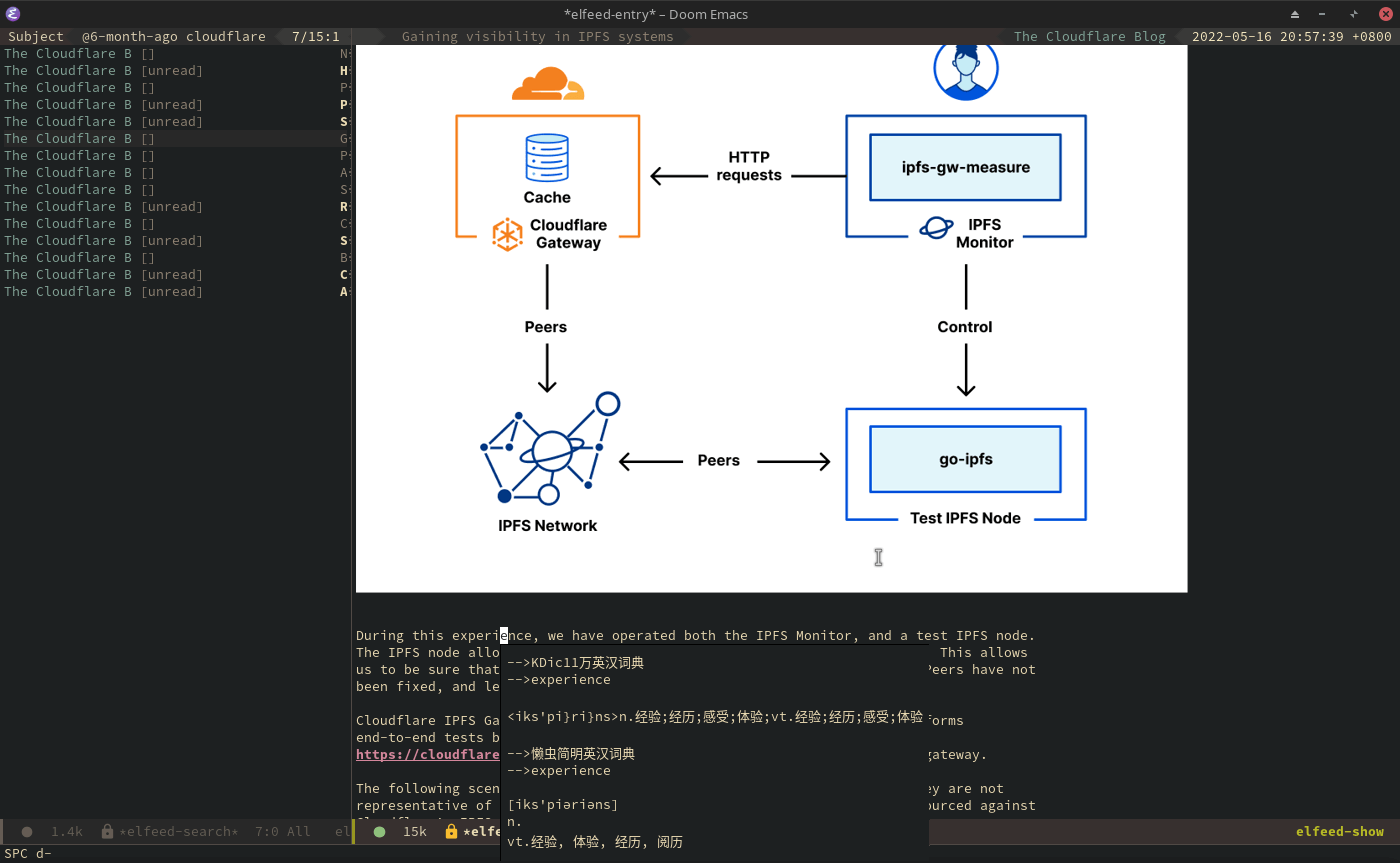Click the green status circle in modeline
1400x863 pixels.
[x=379, y=832]
